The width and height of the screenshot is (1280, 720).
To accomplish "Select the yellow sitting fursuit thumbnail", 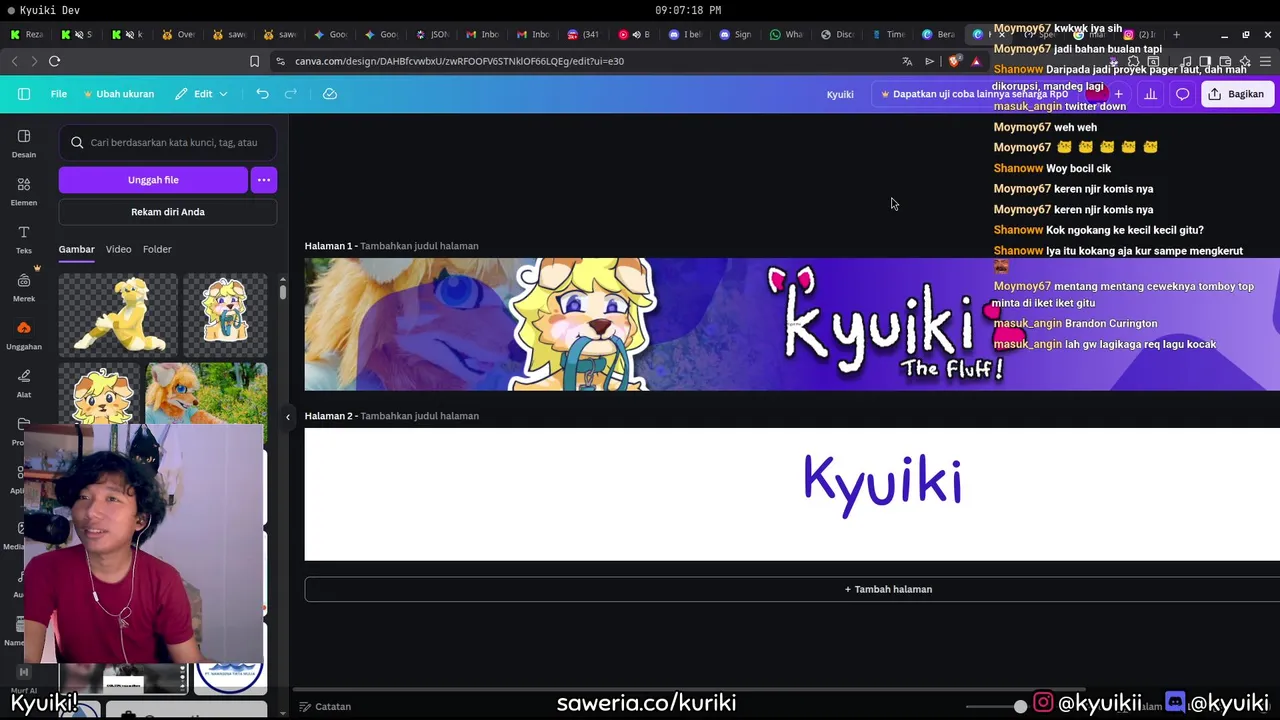I will tap(118, 316).
